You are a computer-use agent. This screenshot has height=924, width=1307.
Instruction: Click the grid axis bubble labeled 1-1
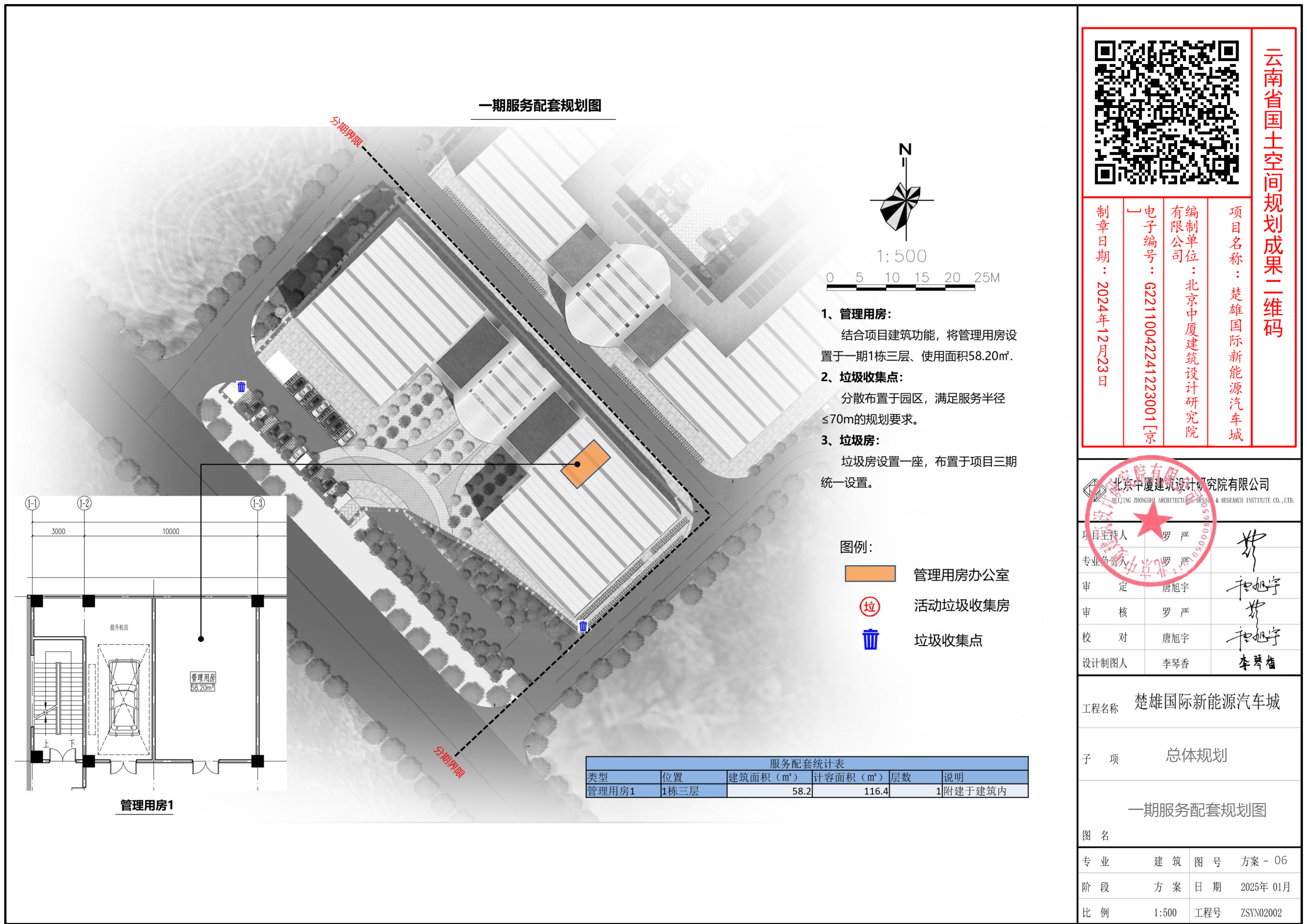[32, 503]
